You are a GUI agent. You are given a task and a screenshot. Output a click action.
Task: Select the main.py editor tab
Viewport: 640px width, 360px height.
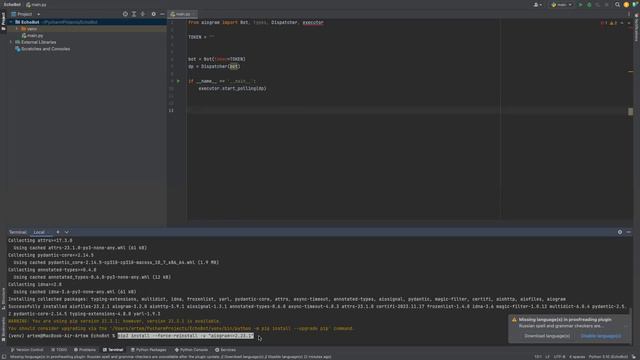pyautogui.click(x=182, y=14)
